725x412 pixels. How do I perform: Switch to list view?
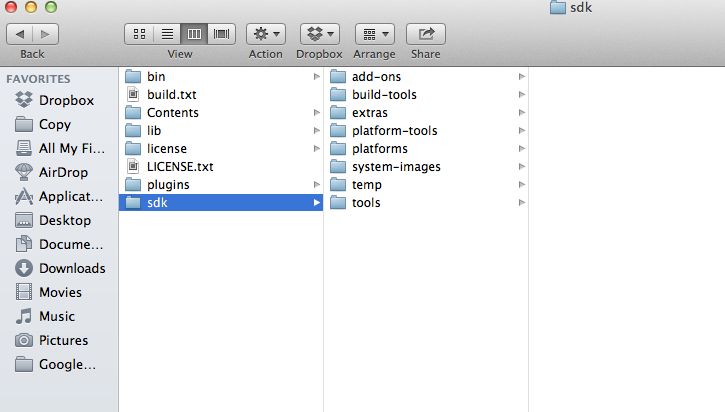(167, 34)
